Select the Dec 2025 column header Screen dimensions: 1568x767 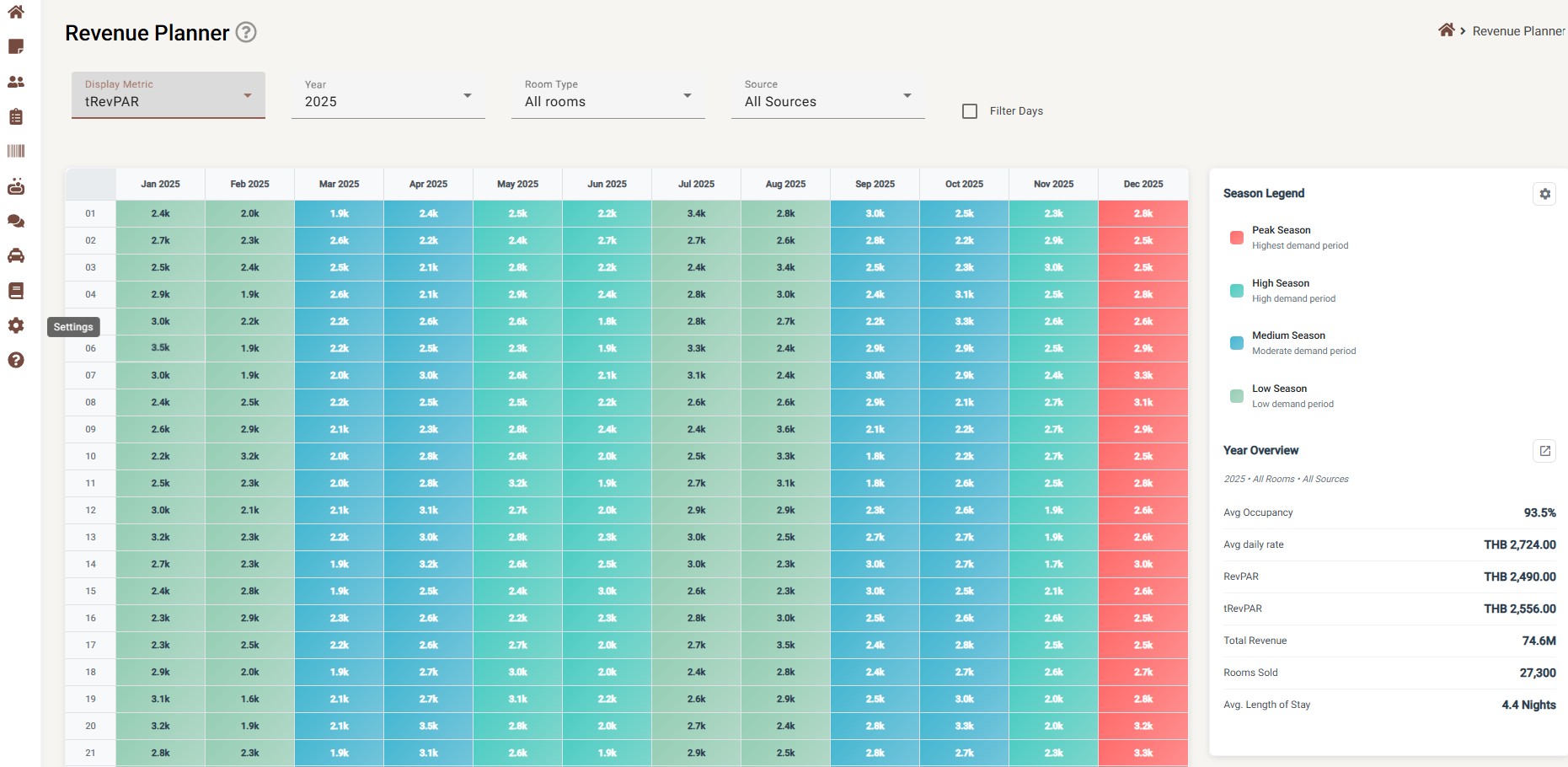coord(1143,184)
